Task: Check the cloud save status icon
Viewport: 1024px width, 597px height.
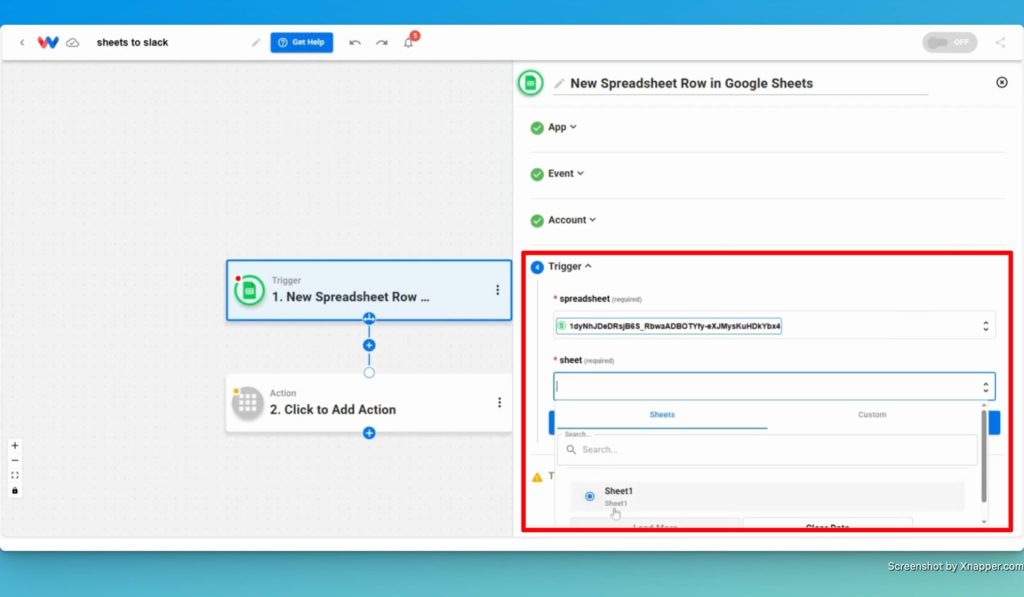Action: pos(72,42)
